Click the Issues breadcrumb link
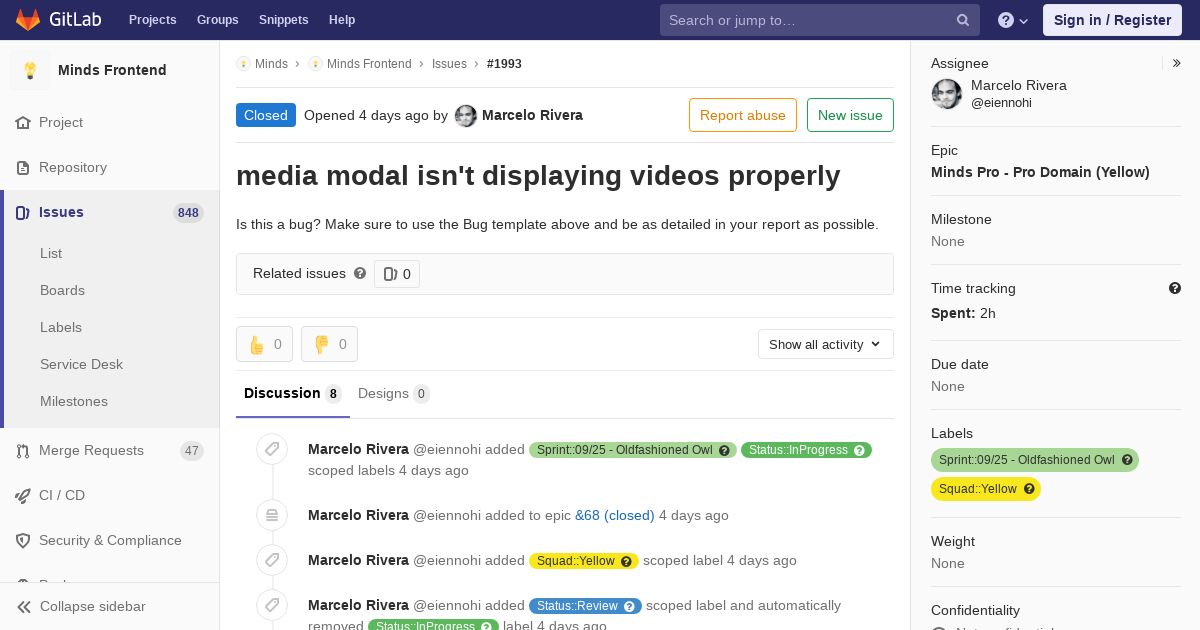The width and height of the screenshot is (1200, 630). (x=449, y=63)
